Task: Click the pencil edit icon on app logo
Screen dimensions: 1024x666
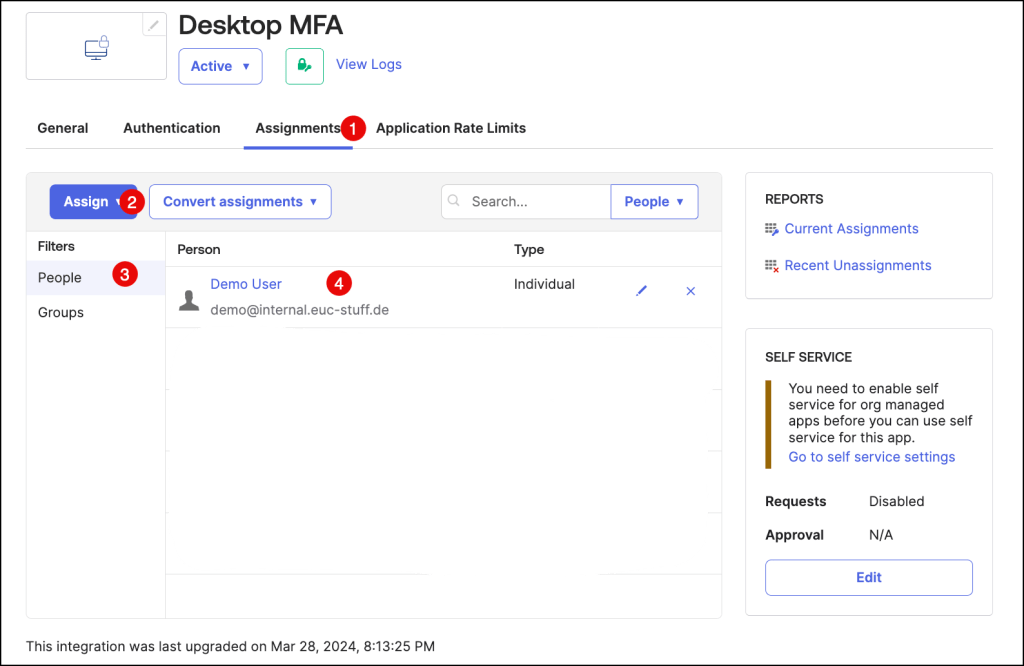Action: pos(153,26)
